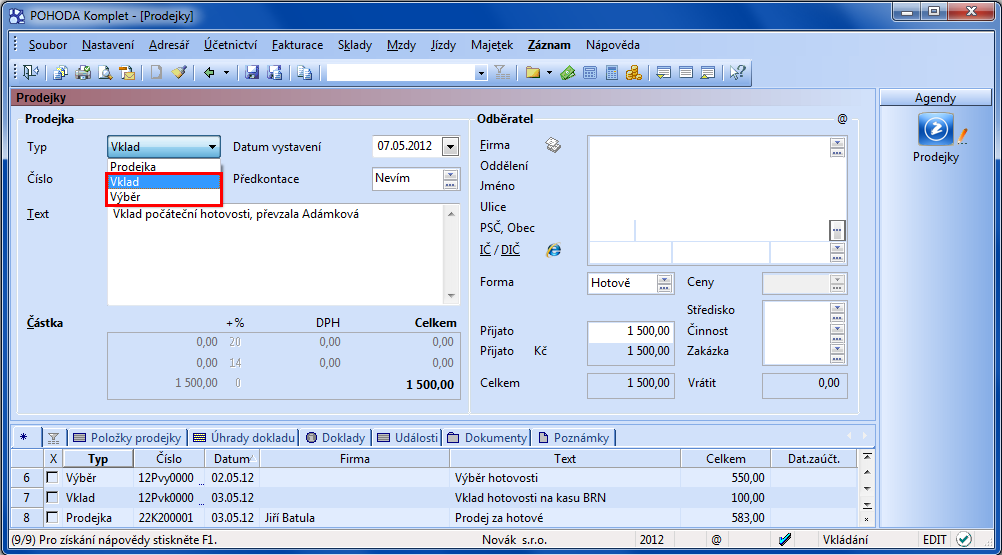
Task: Click the second calculator icon
Action: click(612, 73)
